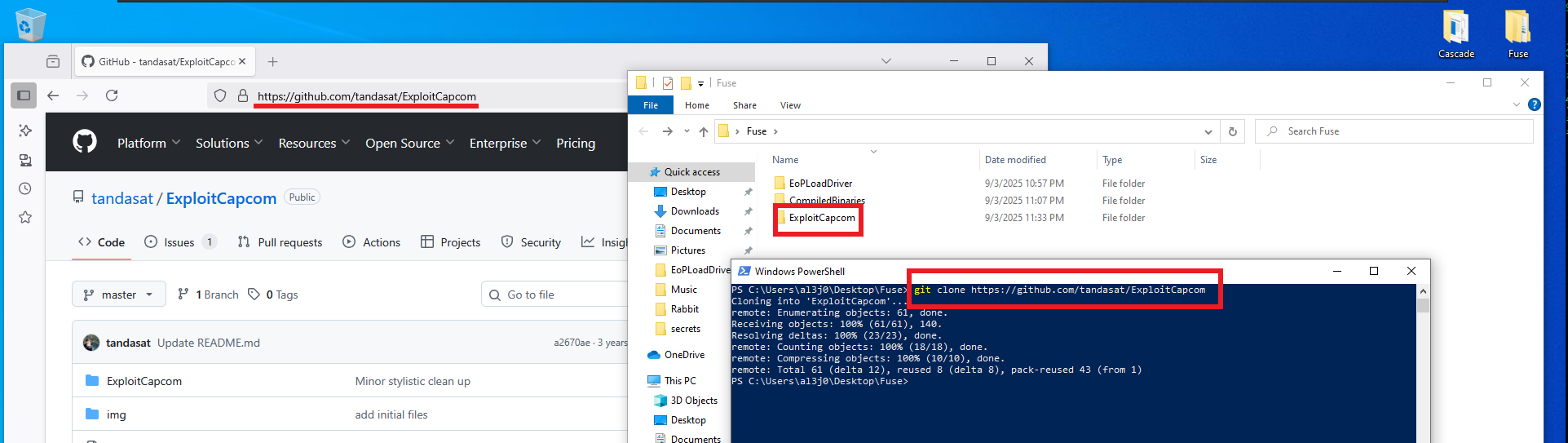Viewport: 1568px width, 443px height.
Task: Click the Pricing link in header
Action: click(x=576, y=143)
